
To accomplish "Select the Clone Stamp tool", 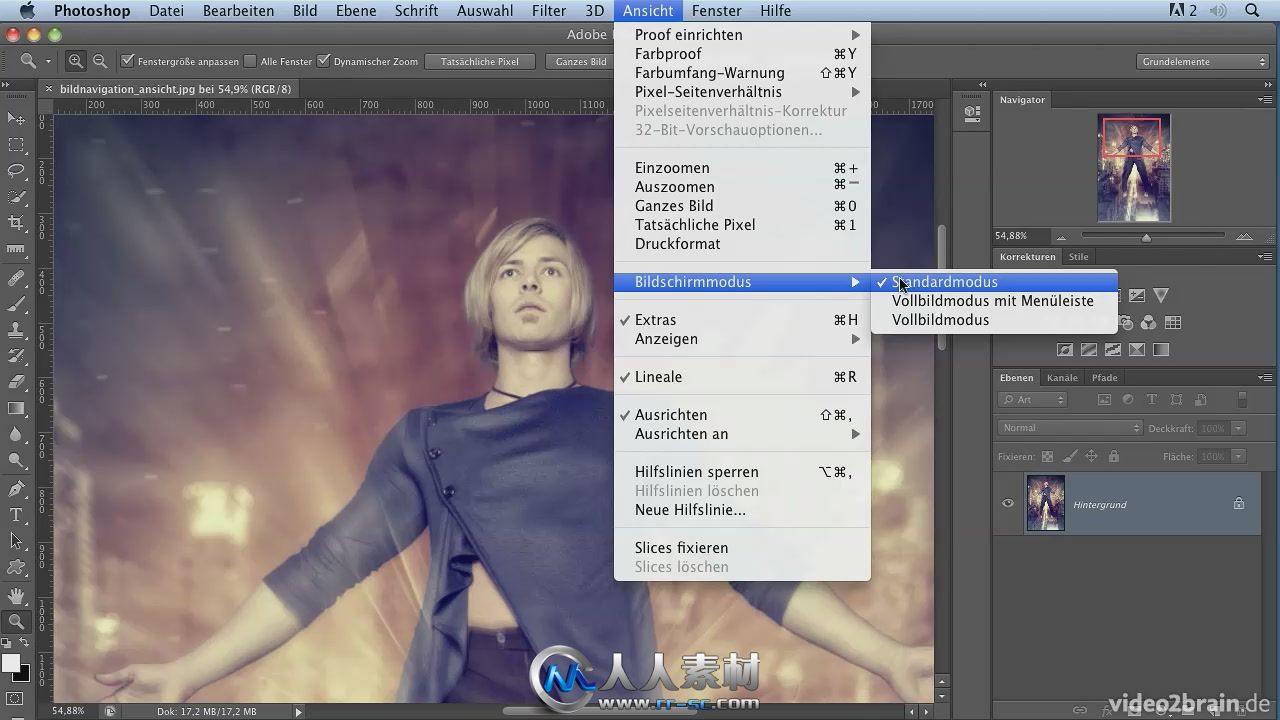I will pos(16,330).
